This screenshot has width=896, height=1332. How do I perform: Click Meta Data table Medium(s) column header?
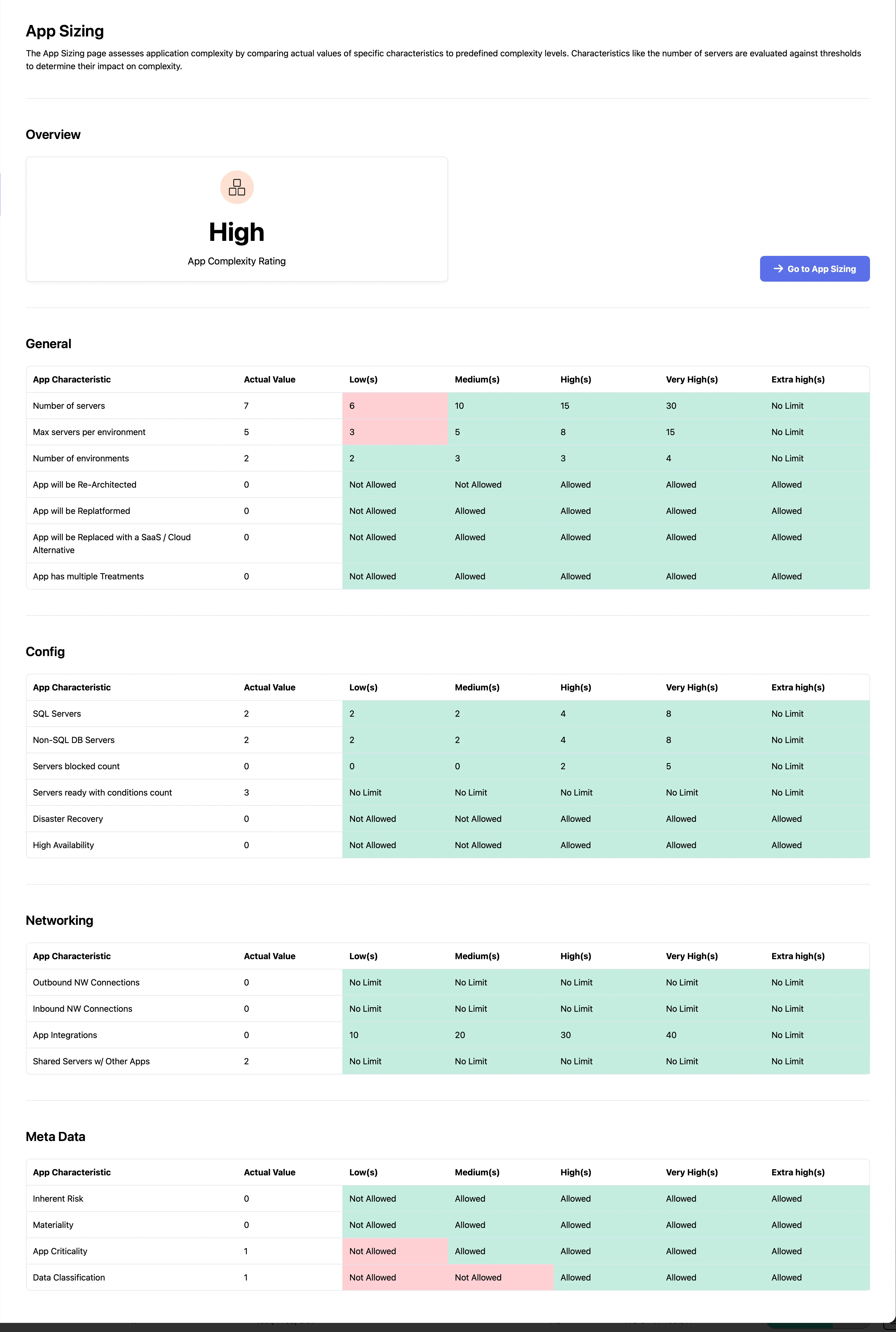point(477,1172)
